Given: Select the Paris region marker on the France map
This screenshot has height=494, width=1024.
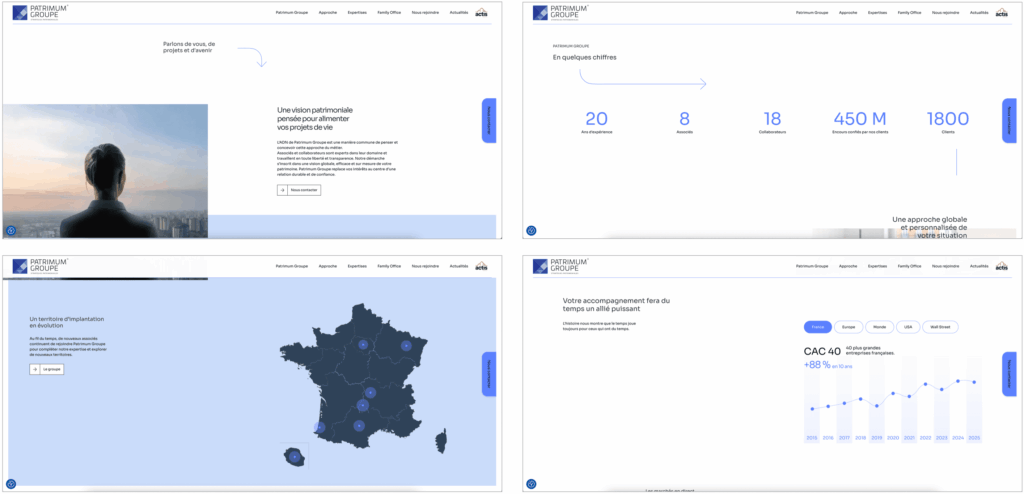Looking at the screenshot, I should pos(363,345).
